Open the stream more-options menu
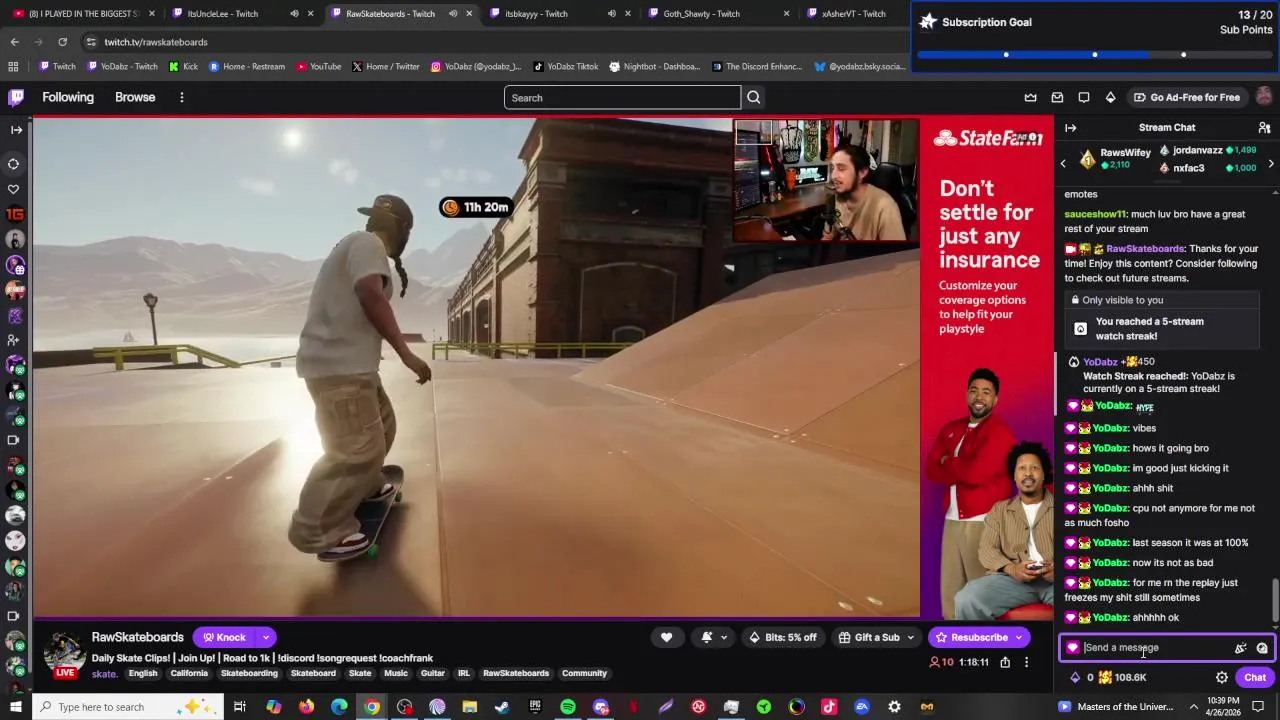 tap(1026, 662)
